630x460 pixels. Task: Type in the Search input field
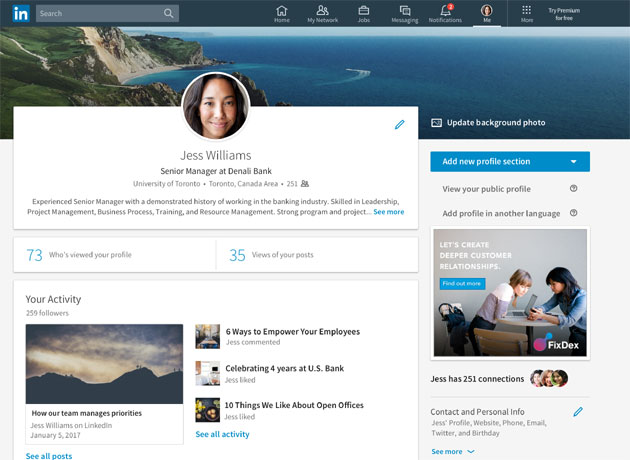pyautogui.click(x=98, y=14)
